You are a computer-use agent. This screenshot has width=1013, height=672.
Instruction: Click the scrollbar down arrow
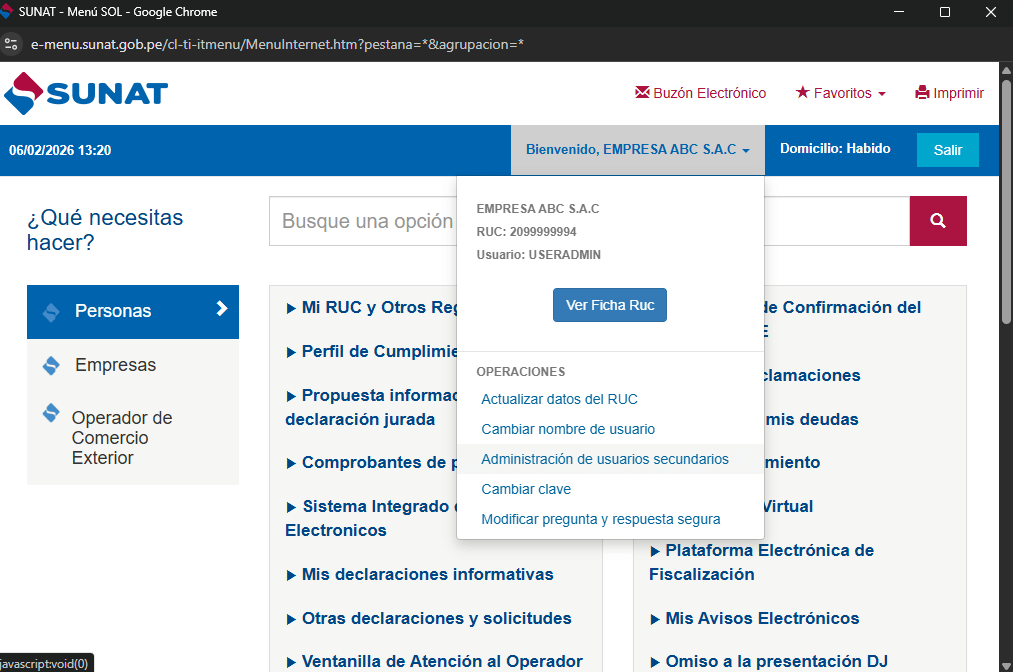pos(1006,666)
